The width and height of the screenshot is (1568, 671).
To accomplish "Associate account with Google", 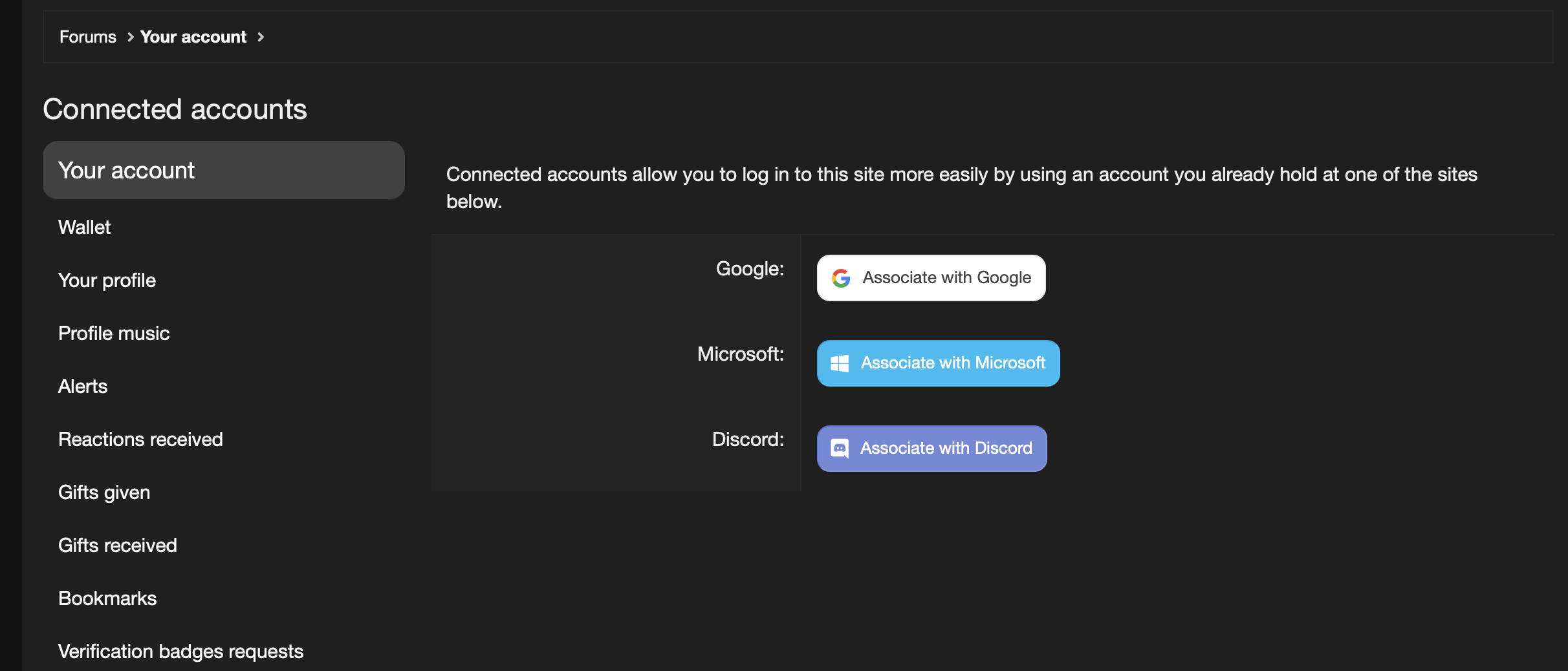I will coord(931,278).
